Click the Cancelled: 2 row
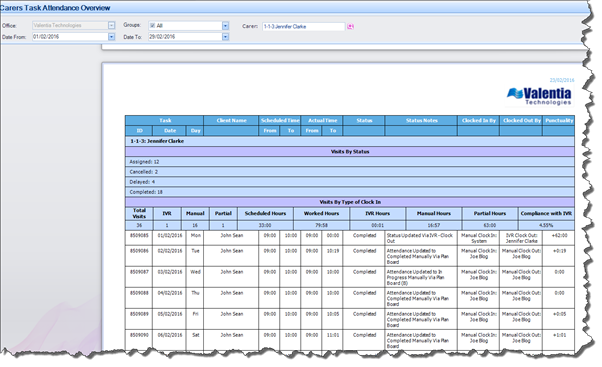The image size is (602, 367). [x=350, y=172]
